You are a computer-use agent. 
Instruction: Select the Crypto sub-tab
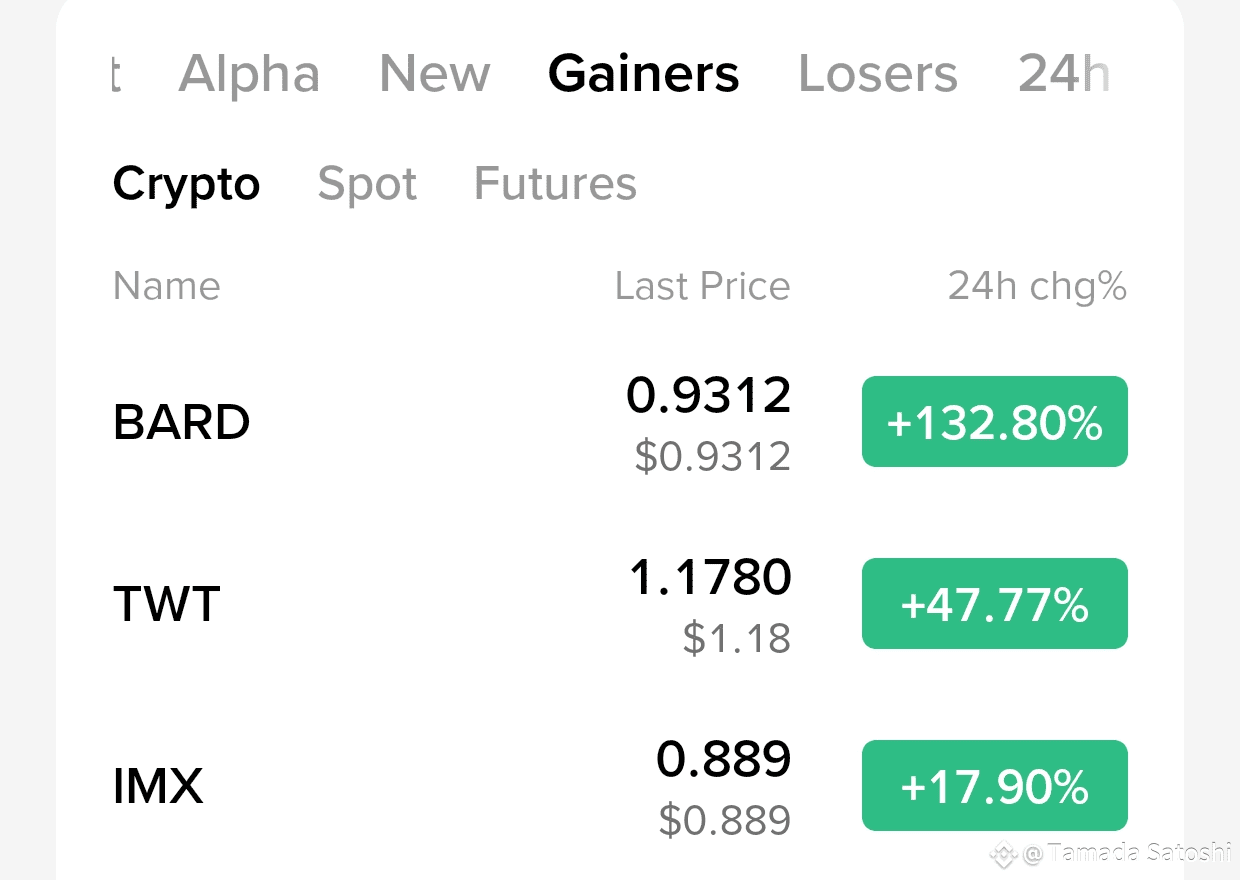click(x=187, y=184)
